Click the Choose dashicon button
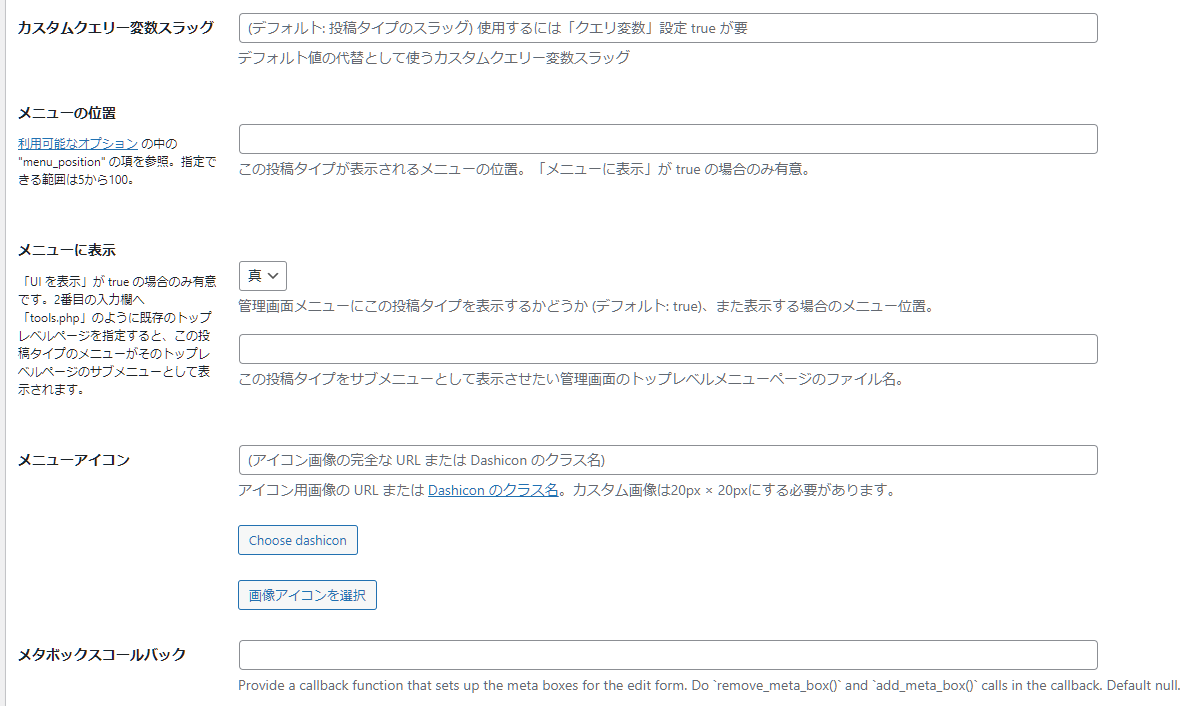This screenshot has width=1185, height=706. [297, 540]
